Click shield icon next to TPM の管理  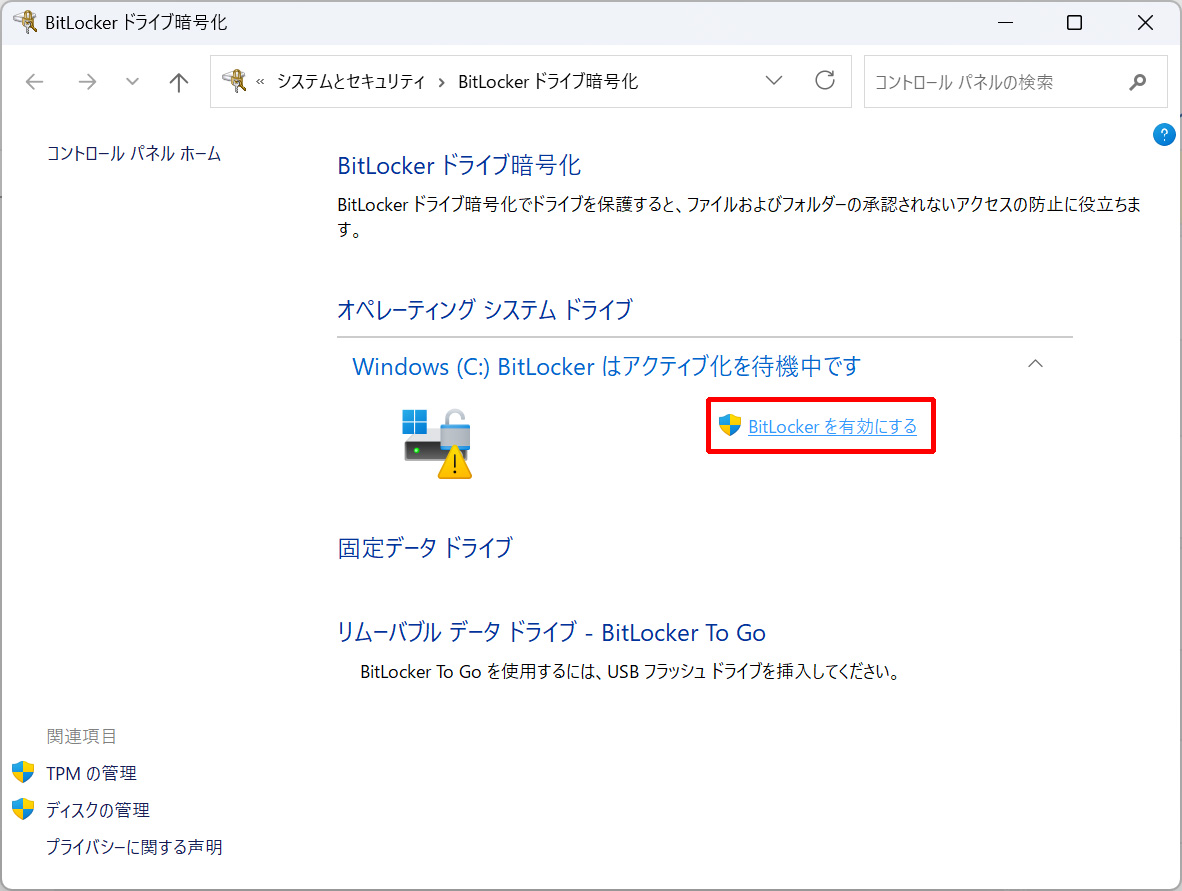23,772
